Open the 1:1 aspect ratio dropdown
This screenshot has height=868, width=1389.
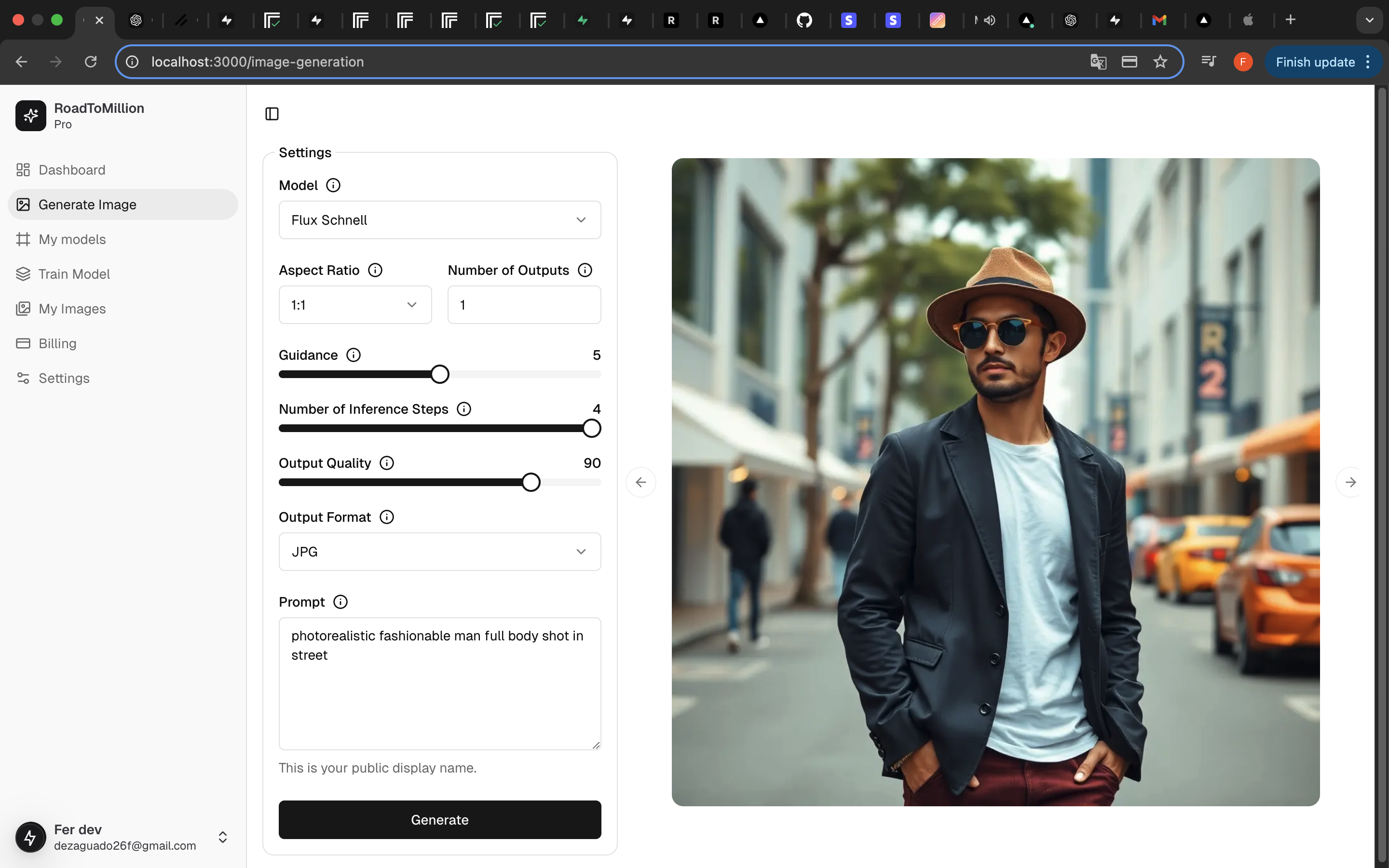(354, 305)
